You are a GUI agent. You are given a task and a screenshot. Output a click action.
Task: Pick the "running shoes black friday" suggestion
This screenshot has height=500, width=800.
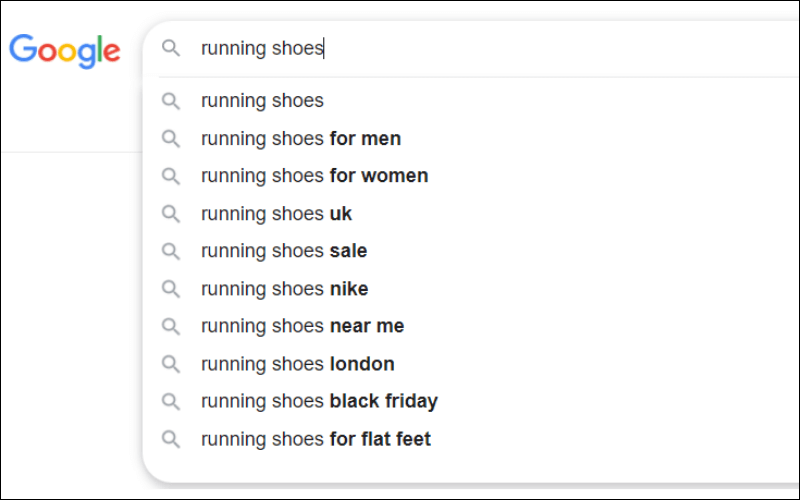(319, 401)
